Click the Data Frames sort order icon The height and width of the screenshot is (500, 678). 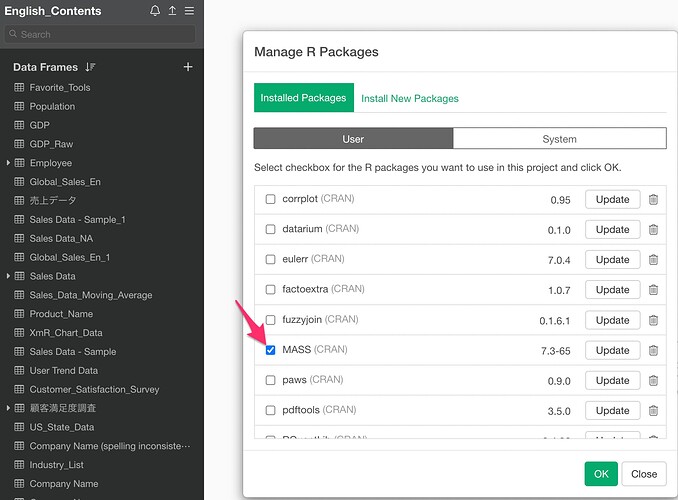pyautogui.click(x=90, y=67)
